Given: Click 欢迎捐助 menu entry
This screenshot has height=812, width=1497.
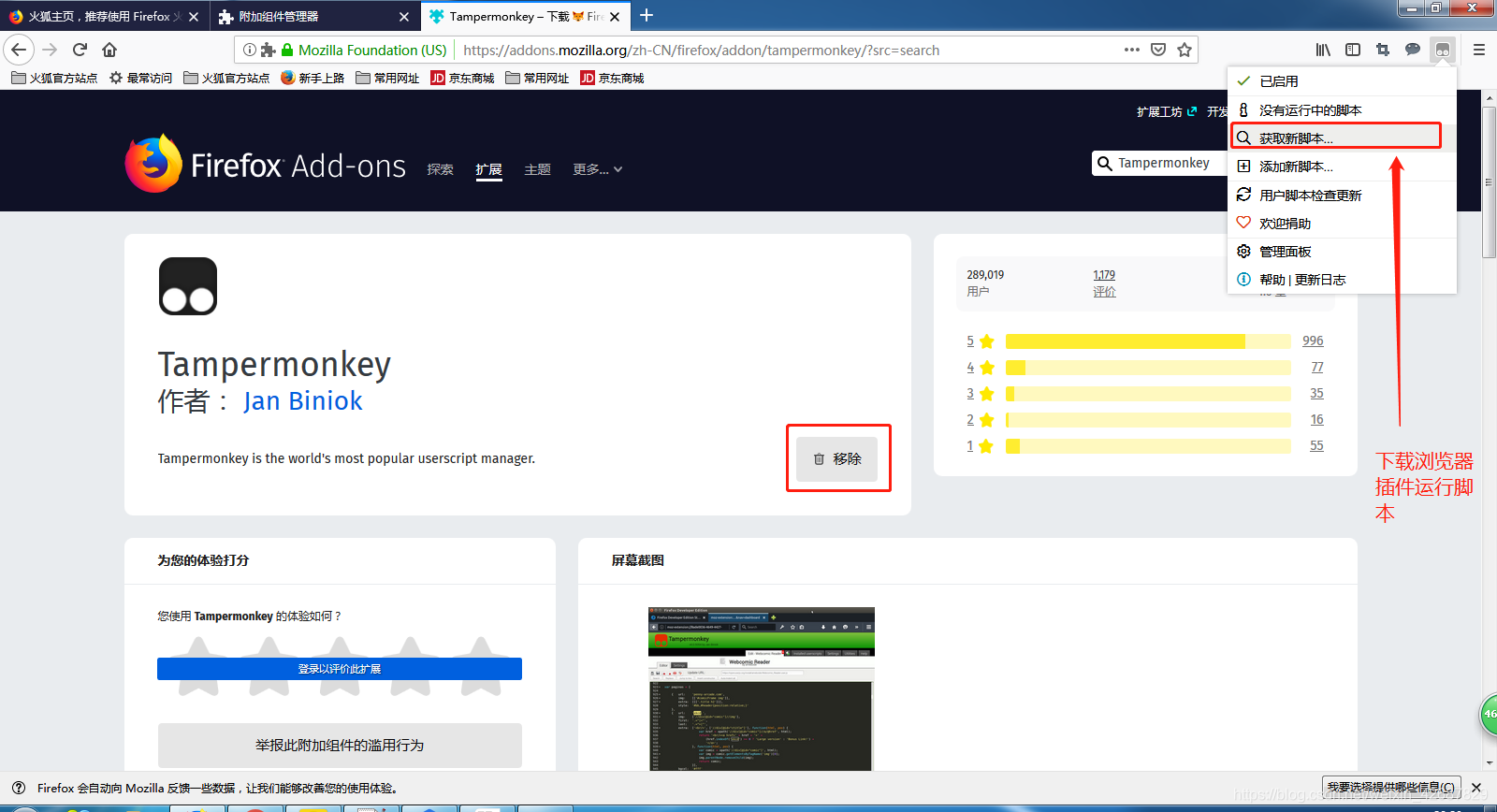Looking at the screenshot, I should pyautogui.click(x=1342, y=223).
